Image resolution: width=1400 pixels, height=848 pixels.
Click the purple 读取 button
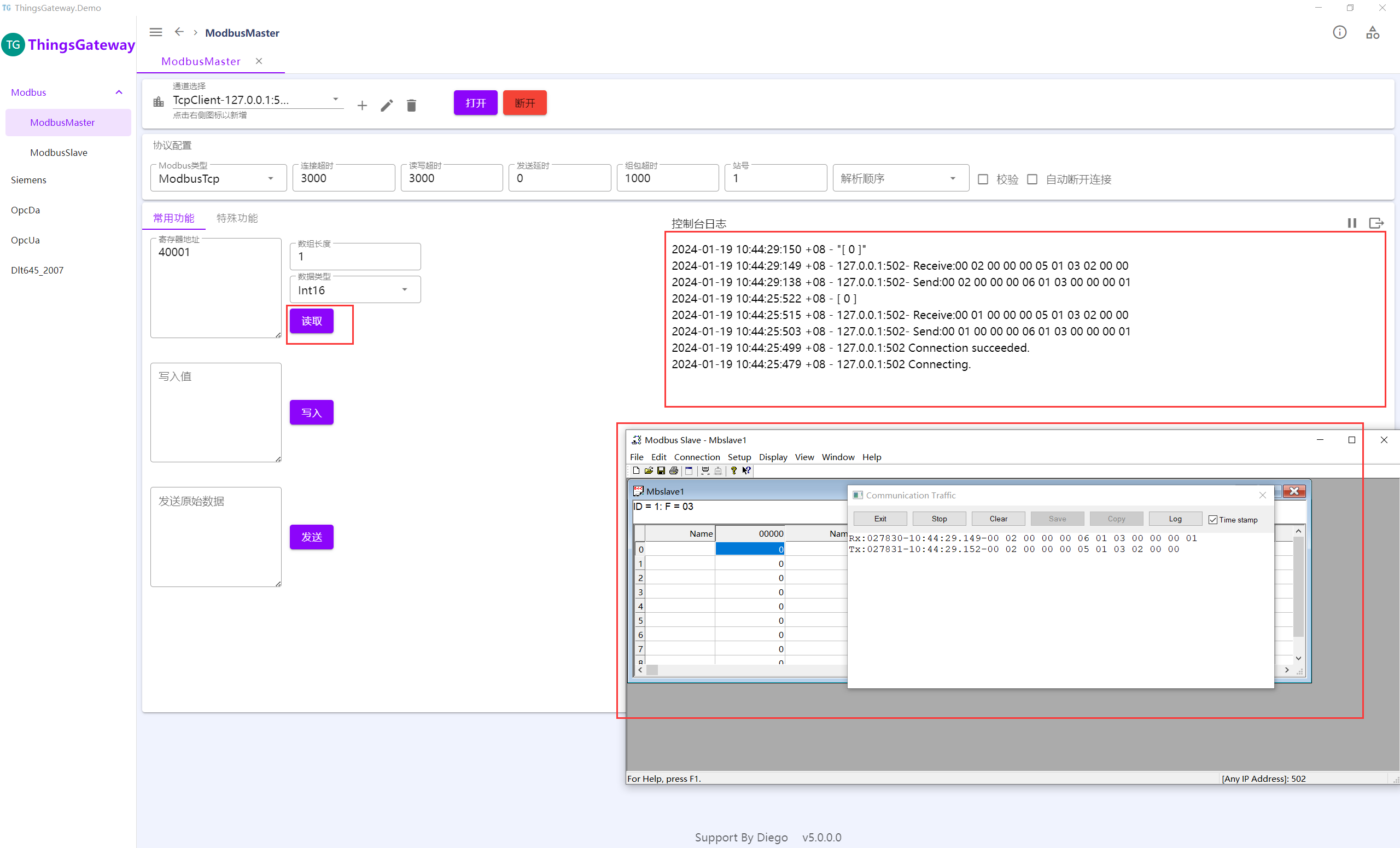311,321
